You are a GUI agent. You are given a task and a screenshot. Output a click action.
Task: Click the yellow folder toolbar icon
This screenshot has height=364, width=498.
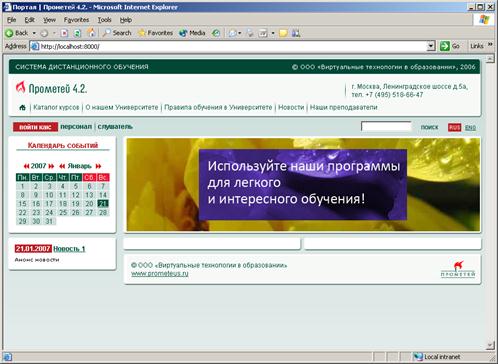point(283,33)
